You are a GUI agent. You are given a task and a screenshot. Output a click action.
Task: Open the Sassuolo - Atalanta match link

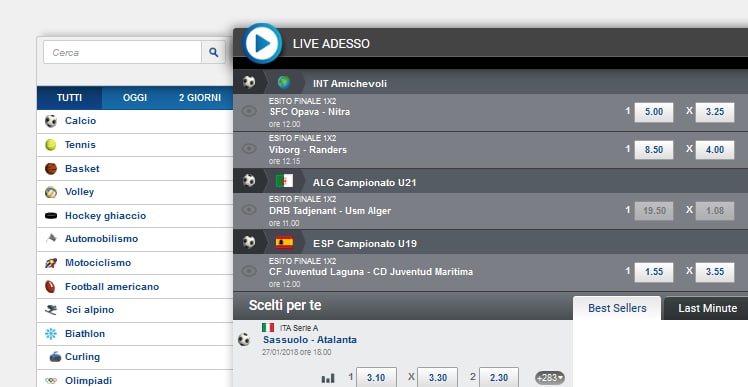coord(310,340)
